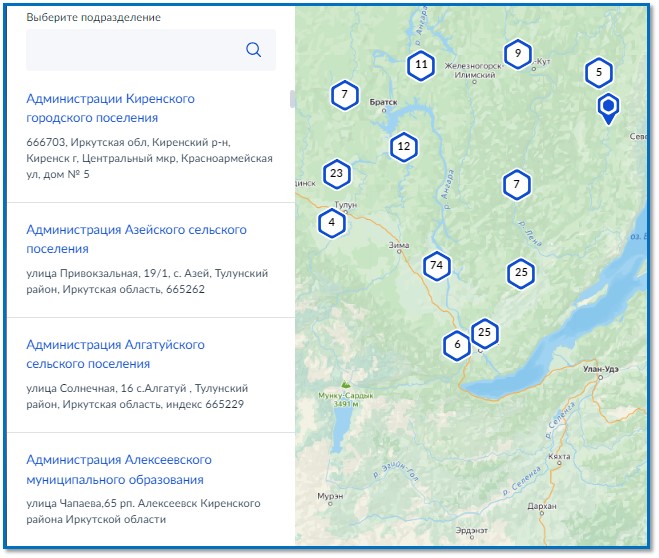Select the 7 cluster above р. Лена label
This screenshot has height=558, width=659.
pos(516,184)
